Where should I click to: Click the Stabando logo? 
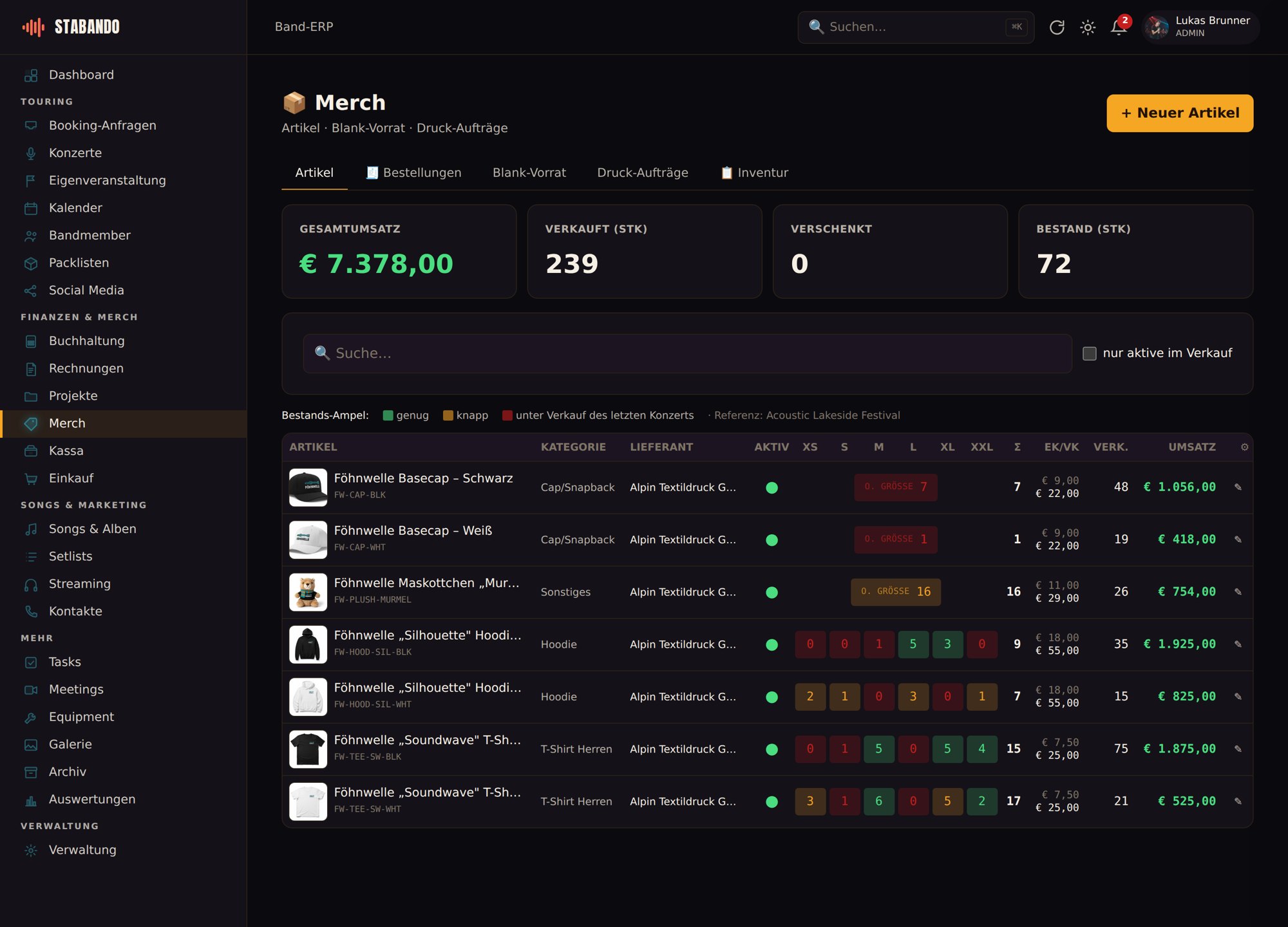(71, 27)
